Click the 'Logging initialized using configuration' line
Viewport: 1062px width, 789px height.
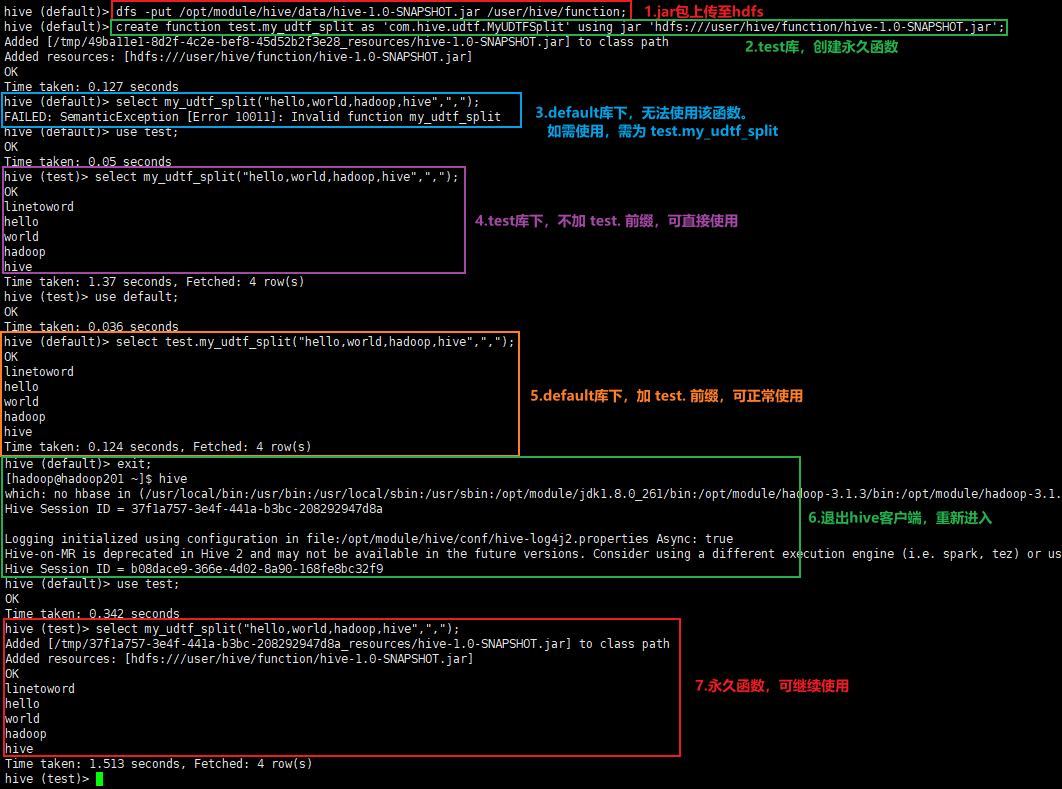(x=369, y=539)
